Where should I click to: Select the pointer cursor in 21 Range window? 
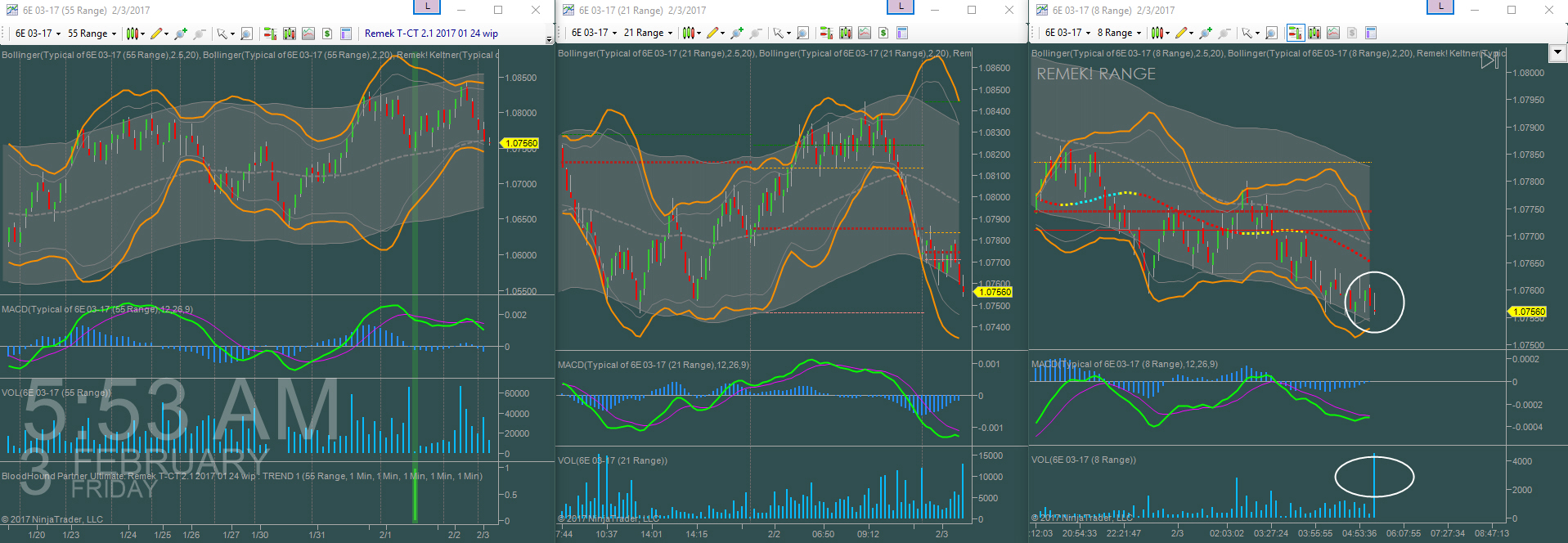[778, 33]
